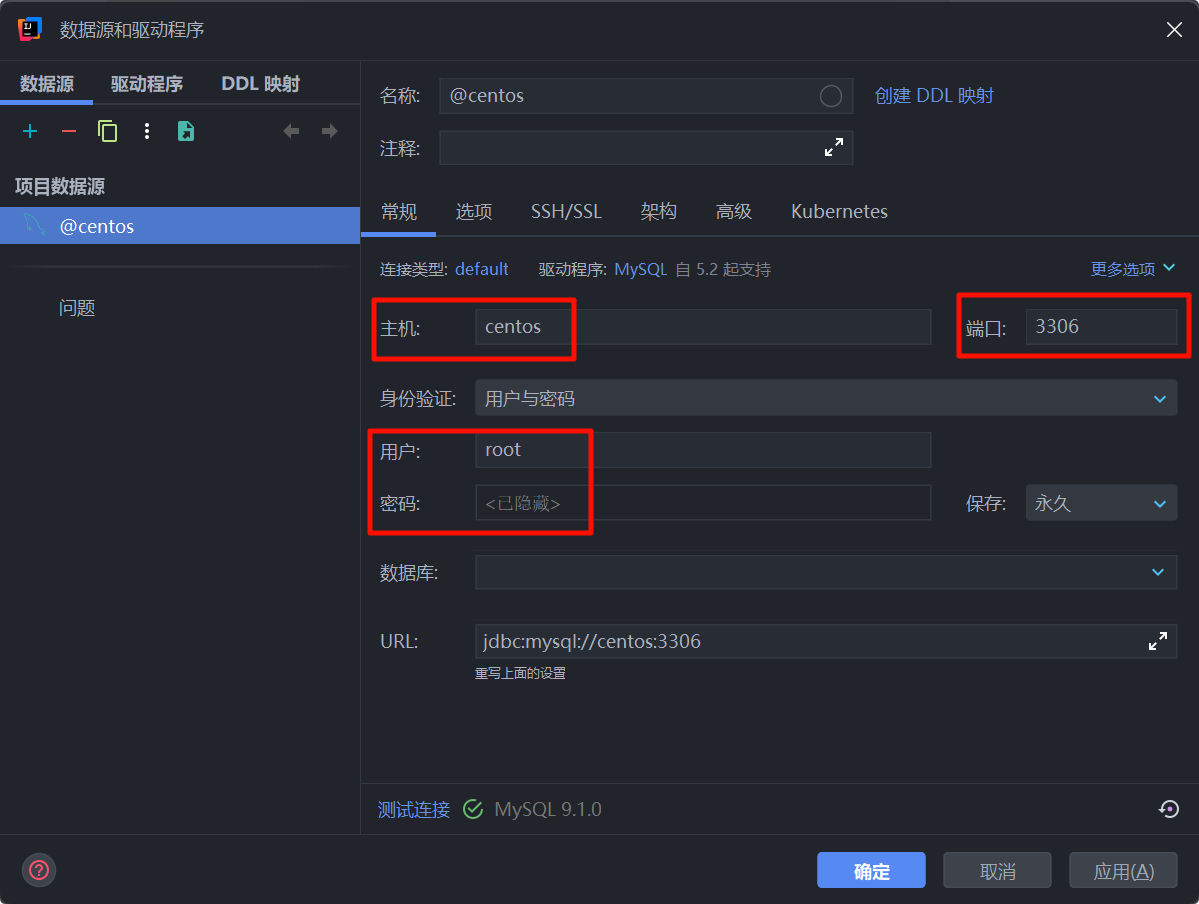The image size is (1199, 904).
Task: Click the green connection success checkmark icon
Action: [473, 809]
